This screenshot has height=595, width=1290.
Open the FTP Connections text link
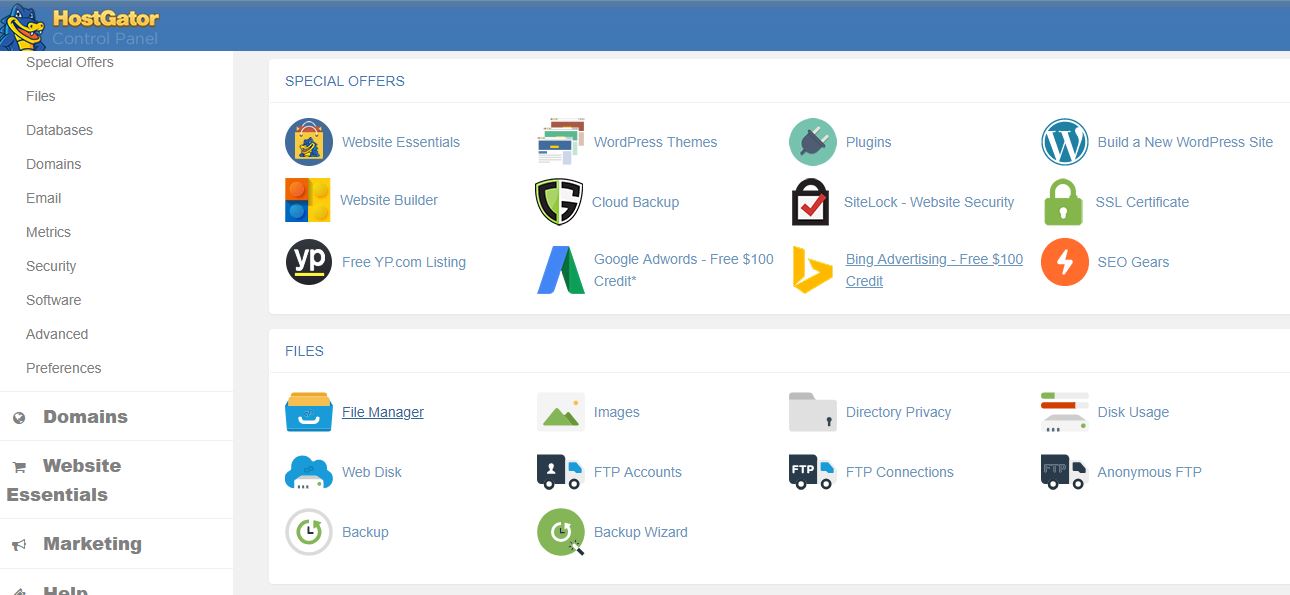point(900,472)
